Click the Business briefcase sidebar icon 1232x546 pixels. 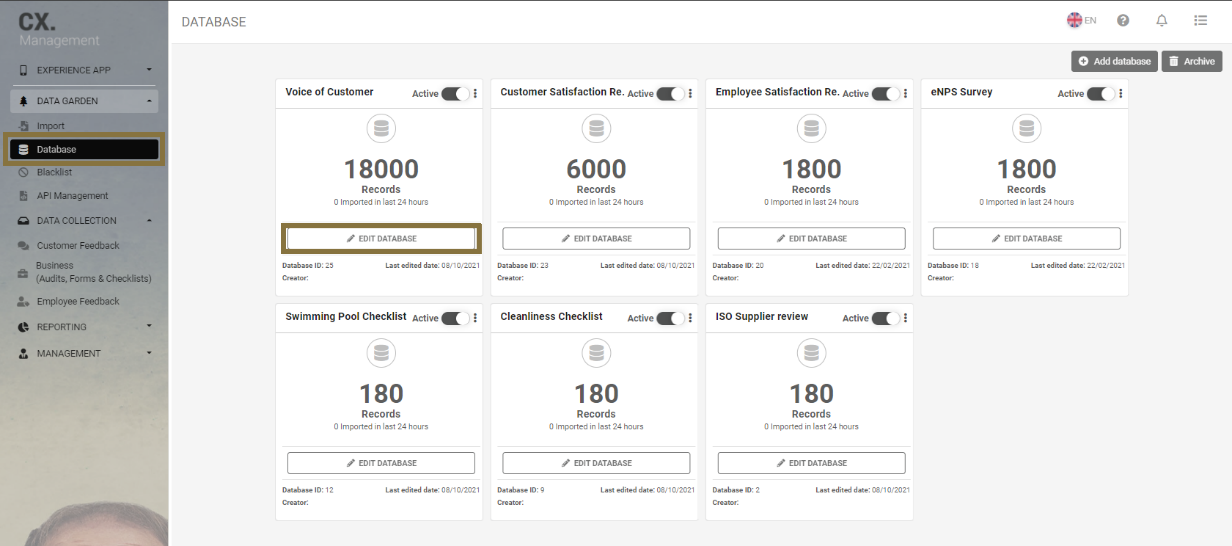point(23,272)
